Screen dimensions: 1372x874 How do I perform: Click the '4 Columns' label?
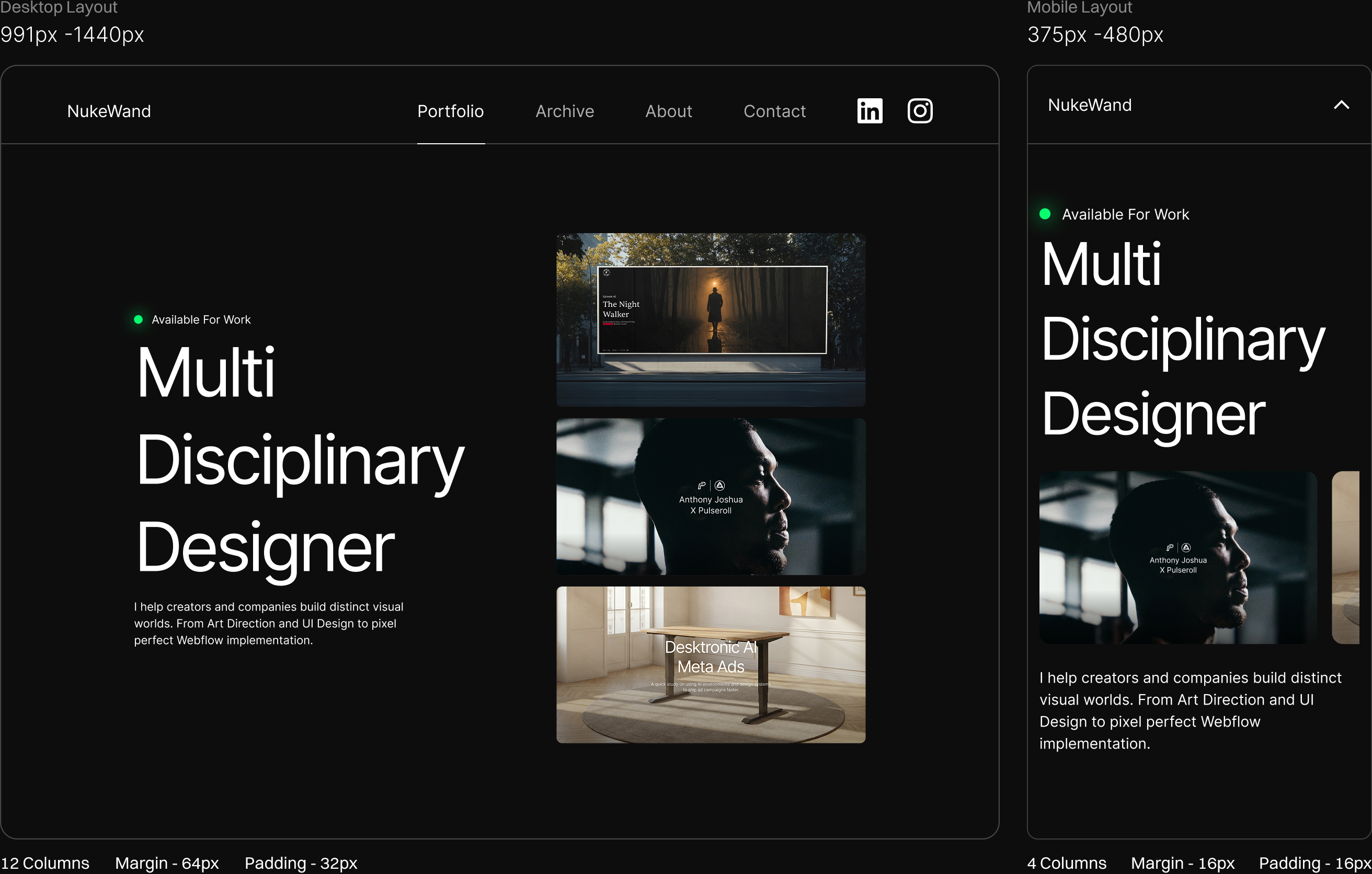point(1067,862)
